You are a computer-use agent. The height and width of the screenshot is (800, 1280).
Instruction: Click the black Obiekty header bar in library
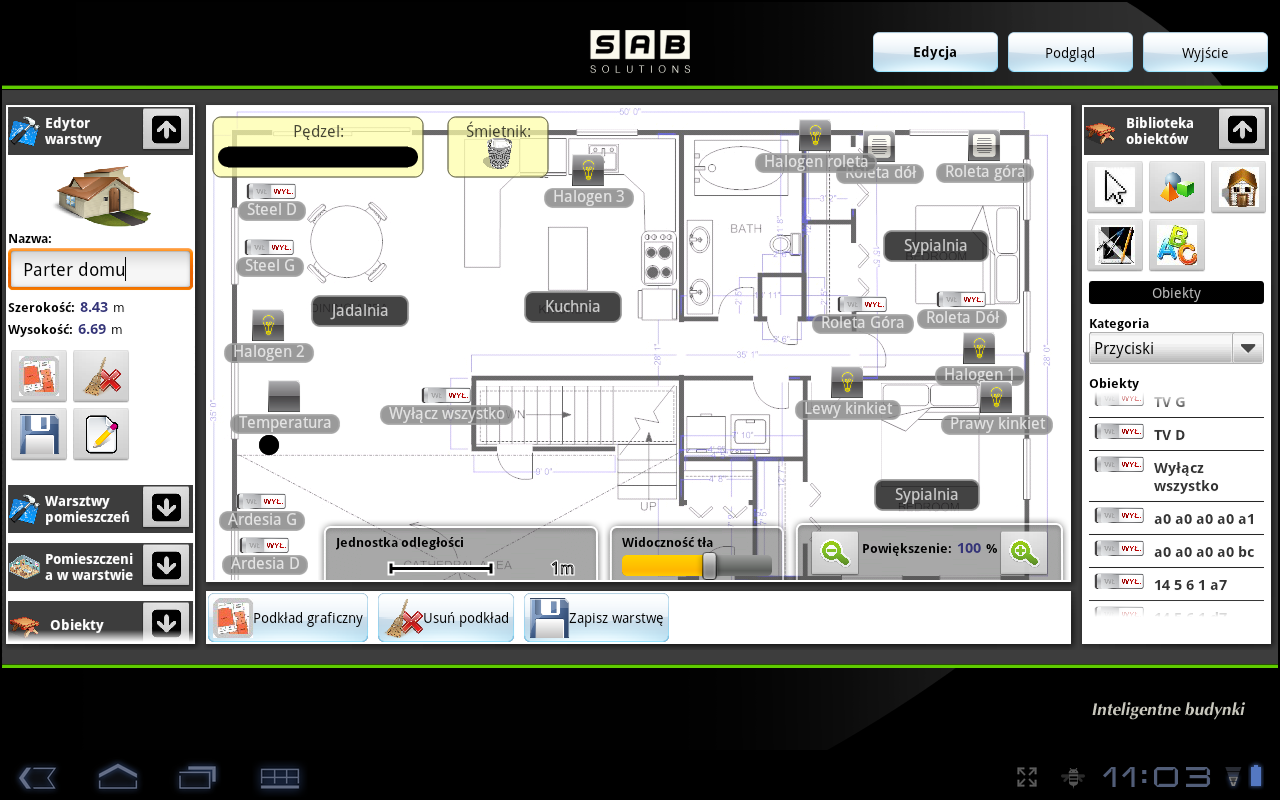(1176, 293)
